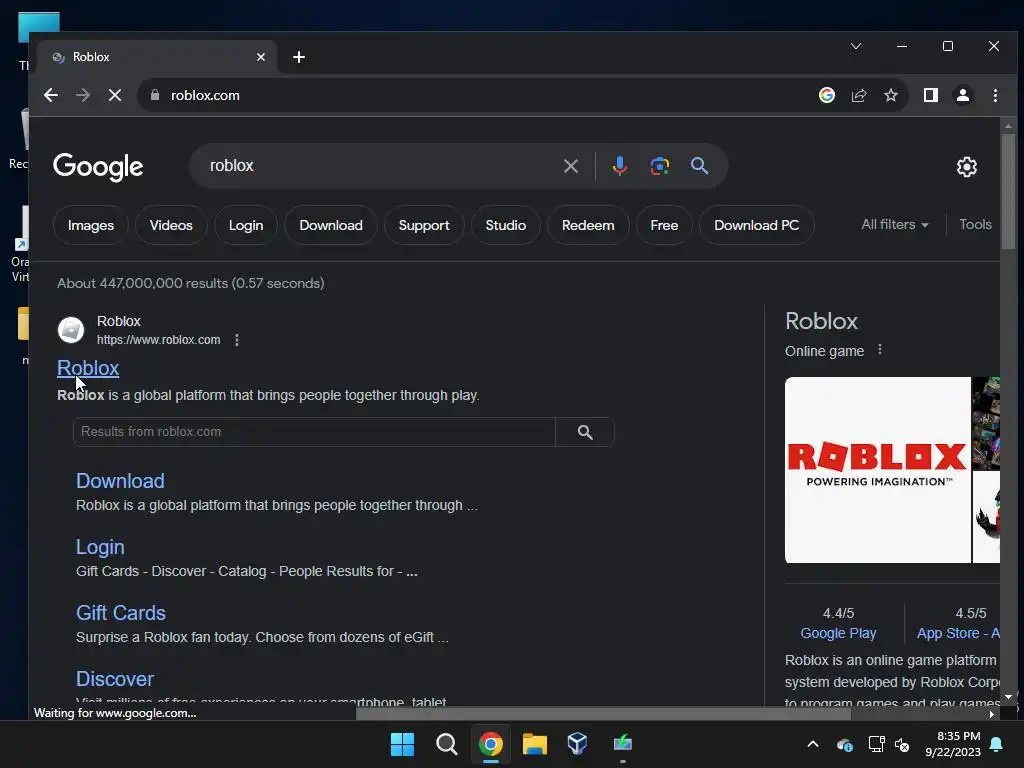Image resolution: width=1024 pixels, height=768 pixels.
Task: Clear the Google search box text
Action: tap(571, 166)
